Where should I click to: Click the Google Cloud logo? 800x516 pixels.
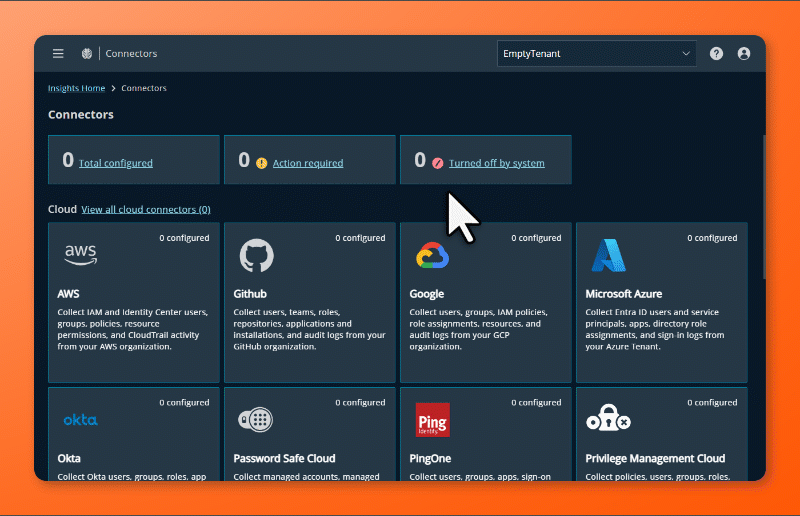click(x=433, y=255)
